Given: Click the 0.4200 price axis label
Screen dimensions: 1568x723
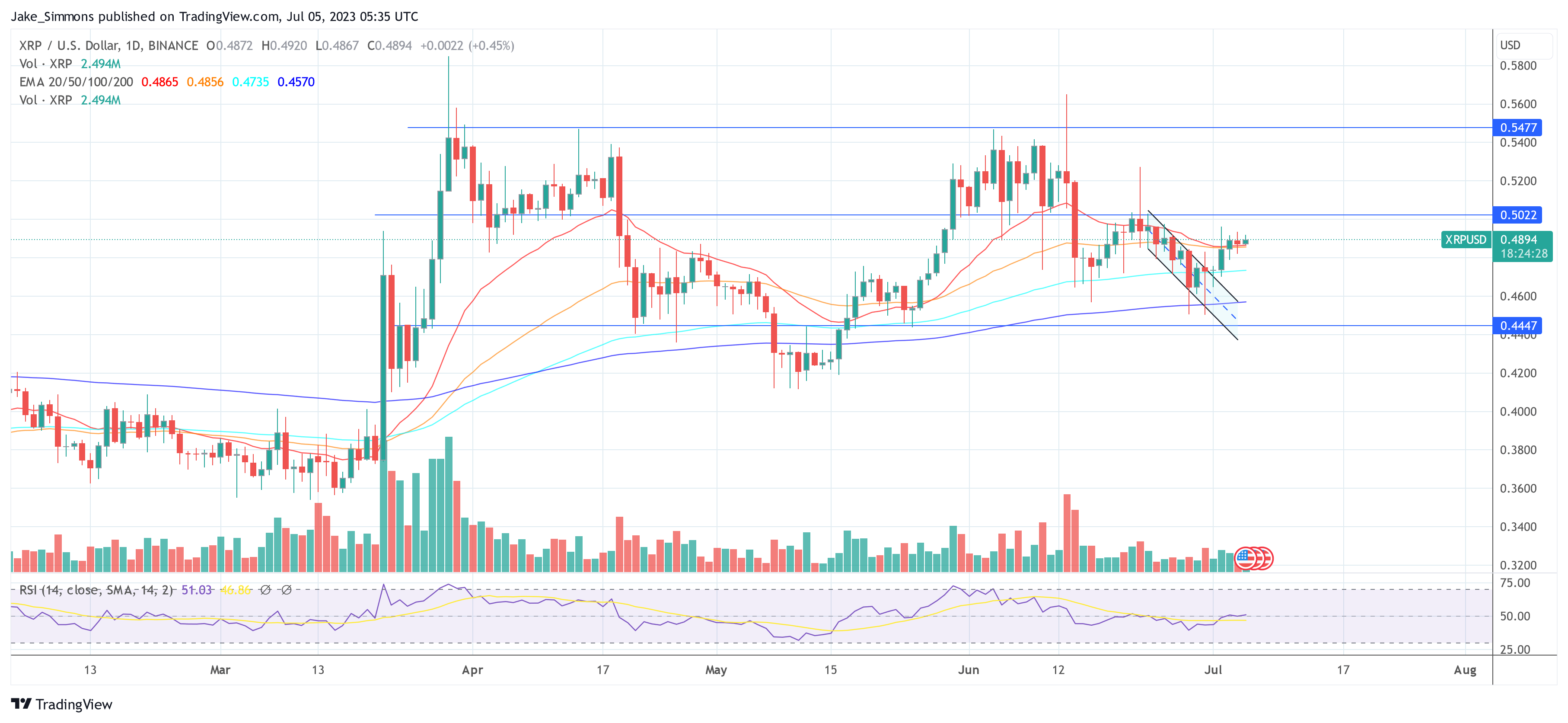Looking at the screenshot, I should pyautogui.click(x=1518, y=373).
